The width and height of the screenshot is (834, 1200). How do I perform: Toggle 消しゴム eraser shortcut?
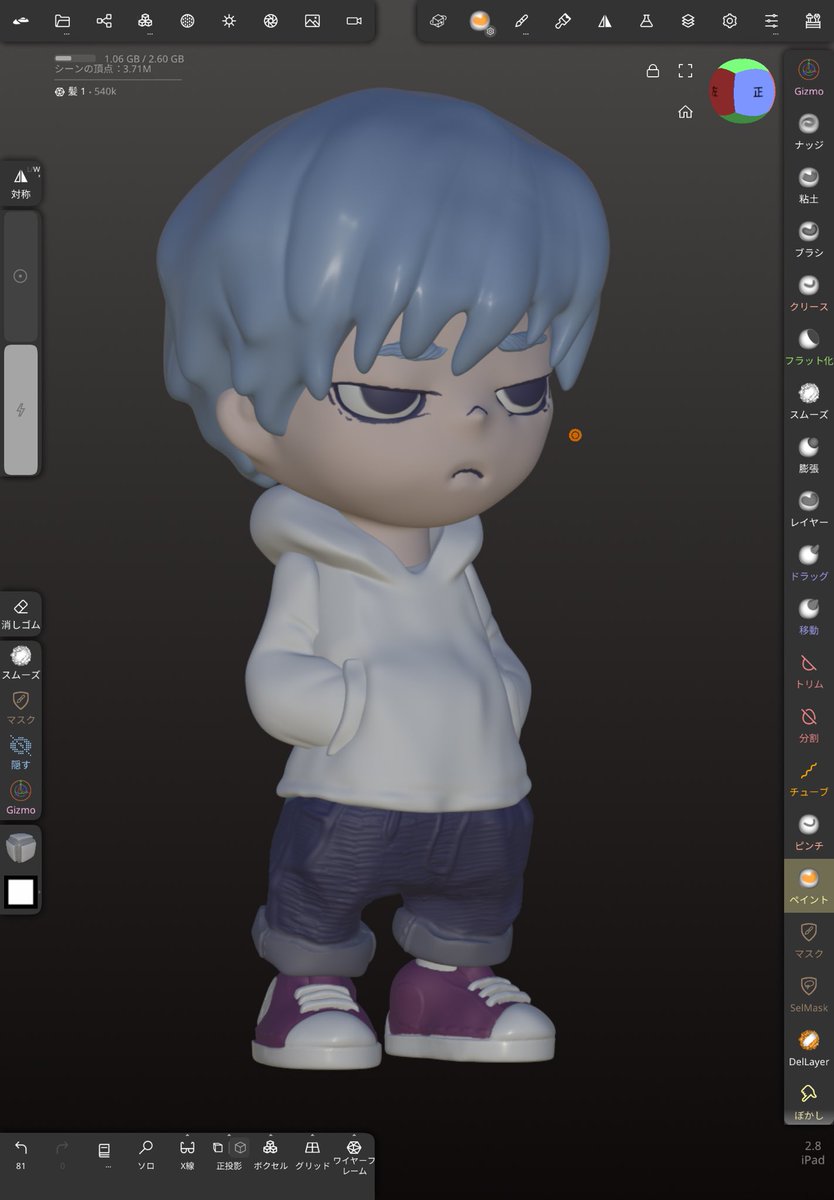tap(21, 615)
